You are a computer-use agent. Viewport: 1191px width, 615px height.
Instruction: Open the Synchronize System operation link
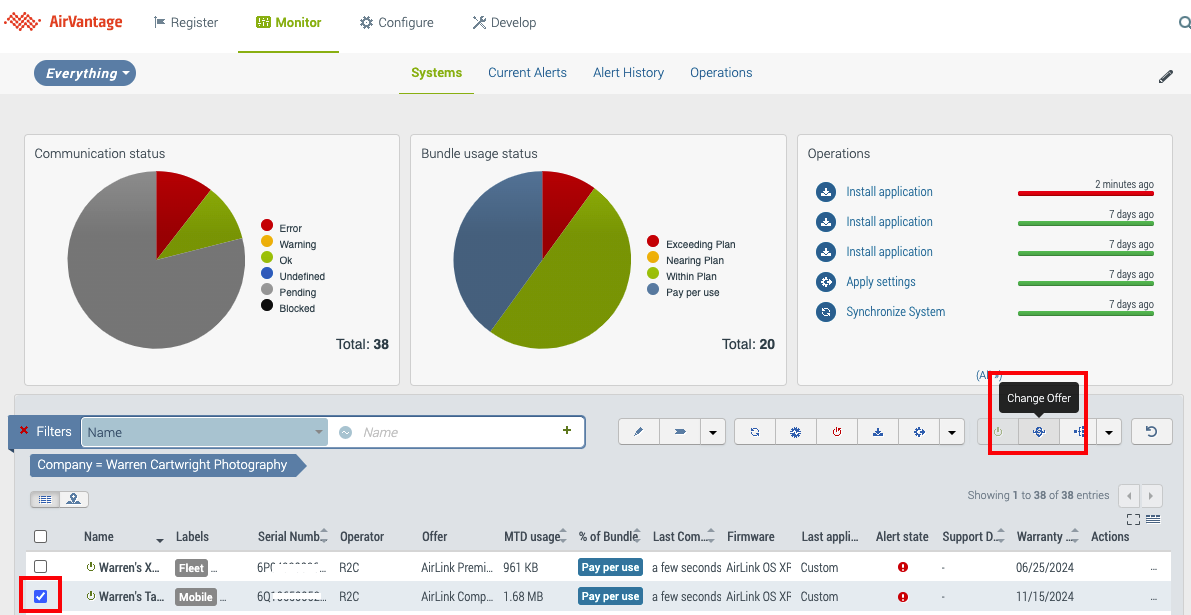tap(895, 312)
